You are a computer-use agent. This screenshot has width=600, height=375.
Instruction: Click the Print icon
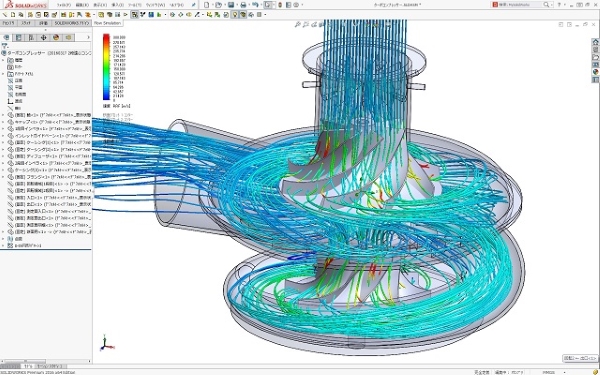click(243, 5)
